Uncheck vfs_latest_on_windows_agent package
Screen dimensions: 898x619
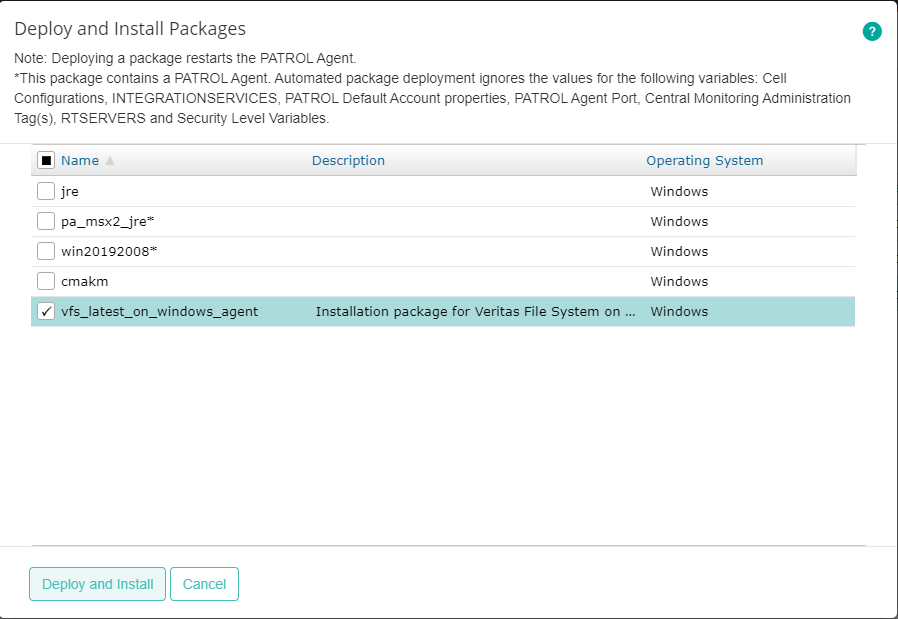44,311
